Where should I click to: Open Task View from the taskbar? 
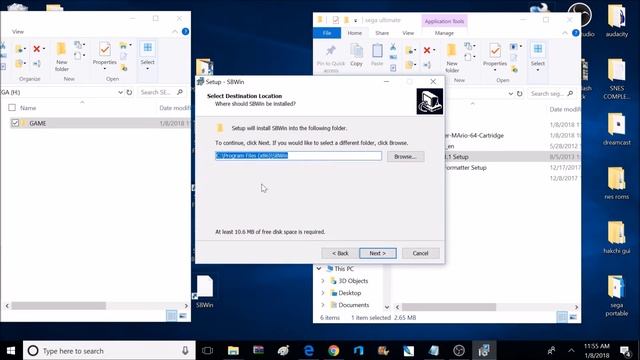point(207,351)
